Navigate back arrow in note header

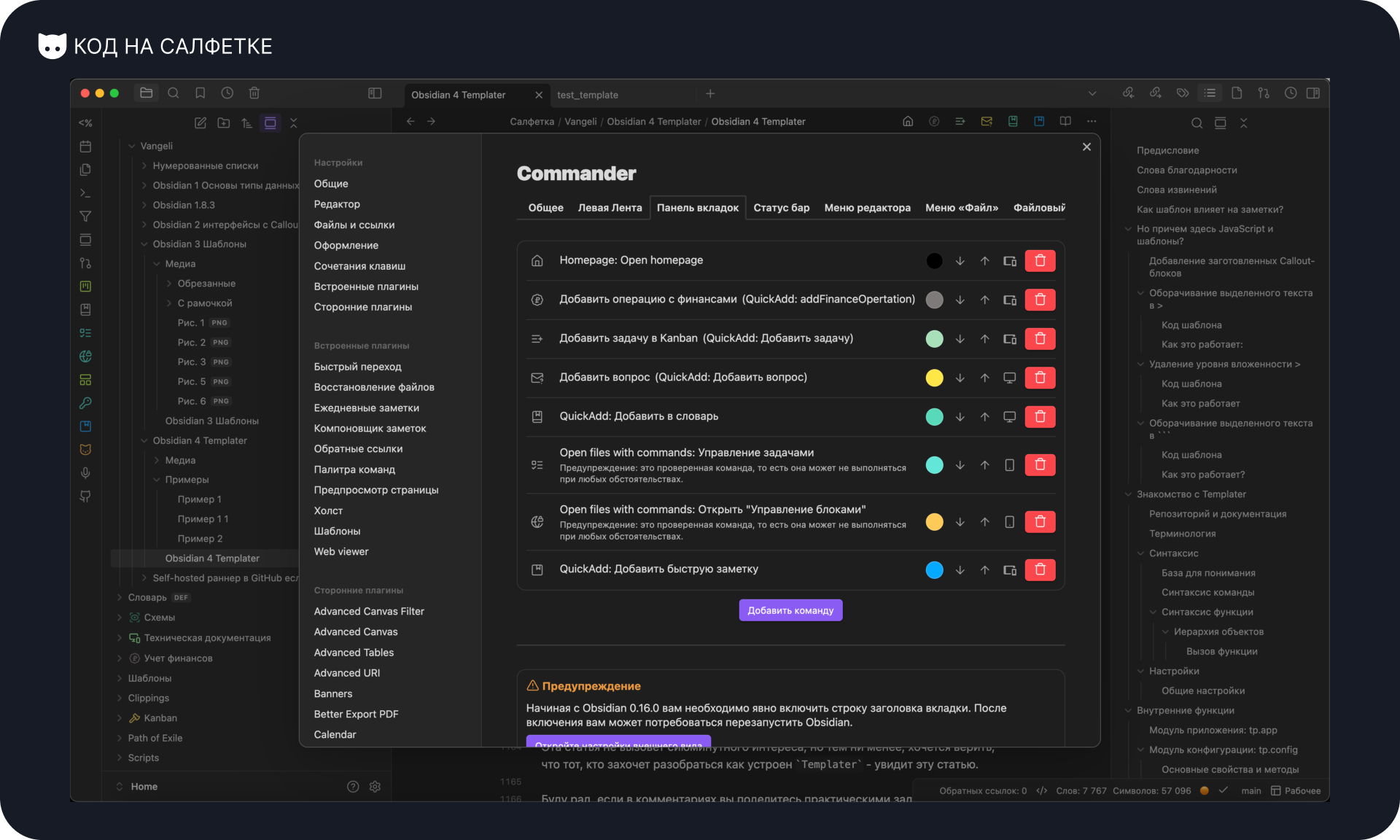pyautogui.click(x=411, y=121)
